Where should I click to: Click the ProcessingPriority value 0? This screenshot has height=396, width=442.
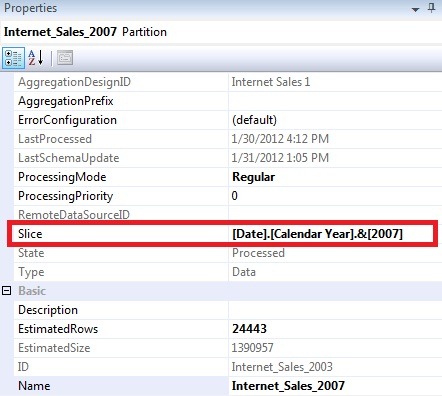[x=235, y=196]
